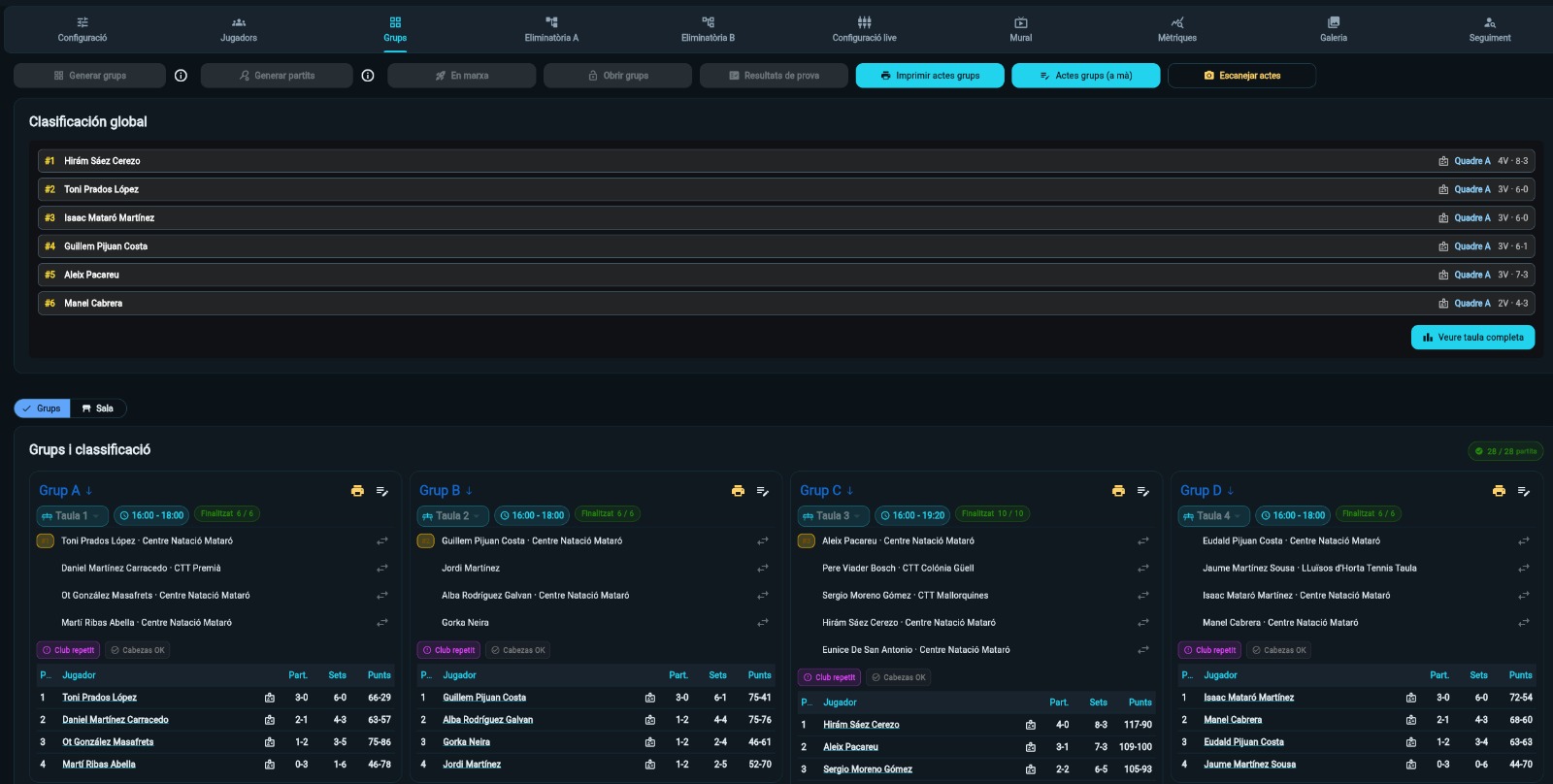Switch view to Grups toggle

42,408
